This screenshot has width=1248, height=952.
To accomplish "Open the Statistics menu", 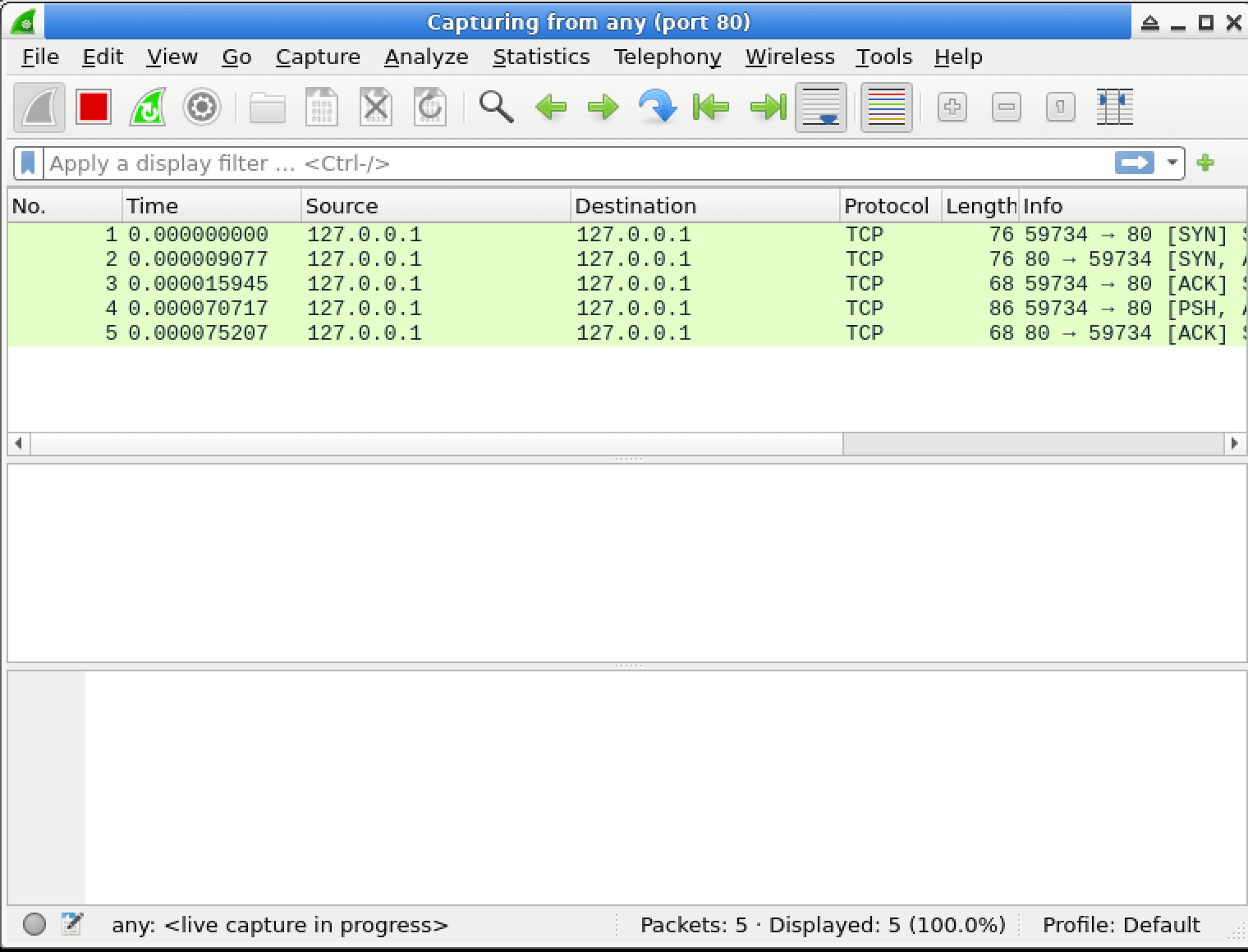I will 540,57.
